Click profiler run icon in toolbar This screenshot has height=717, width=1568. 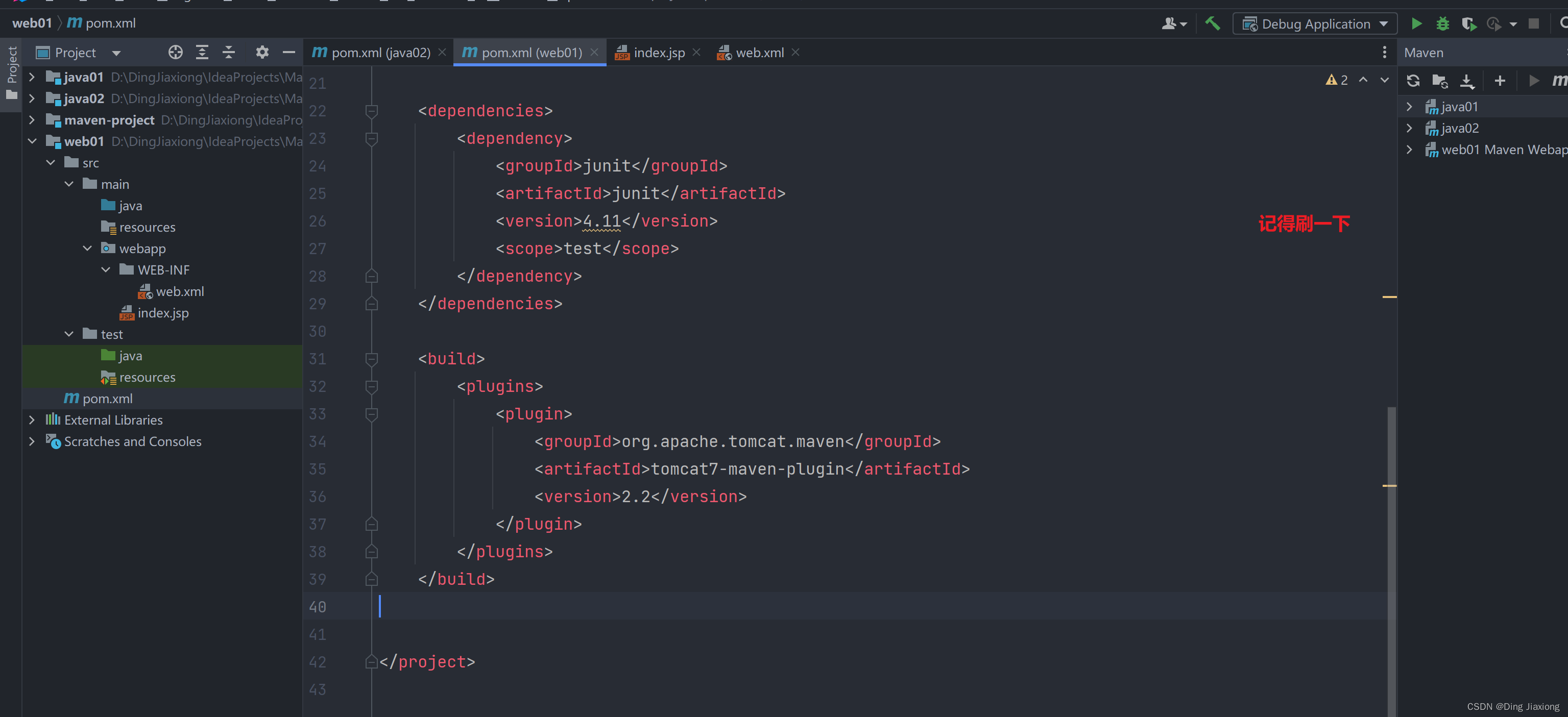[x=1494, y=23]
